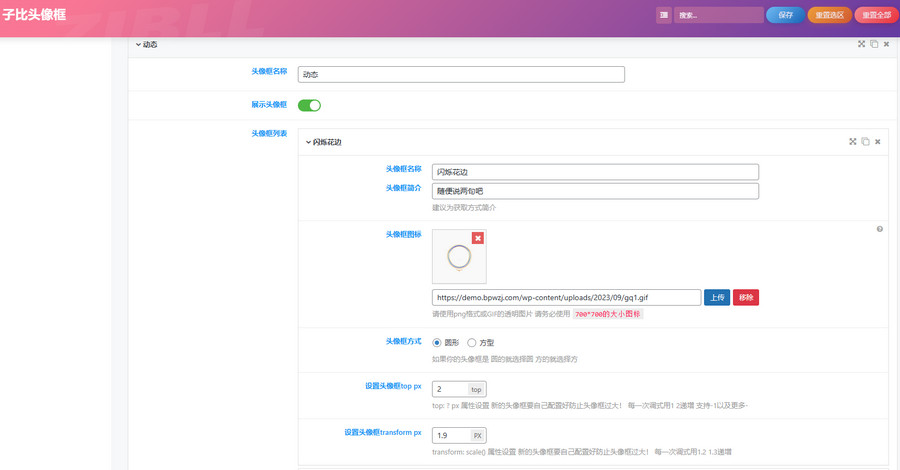
Task: Select the 方型 radio option
Action: pos(471,343)
